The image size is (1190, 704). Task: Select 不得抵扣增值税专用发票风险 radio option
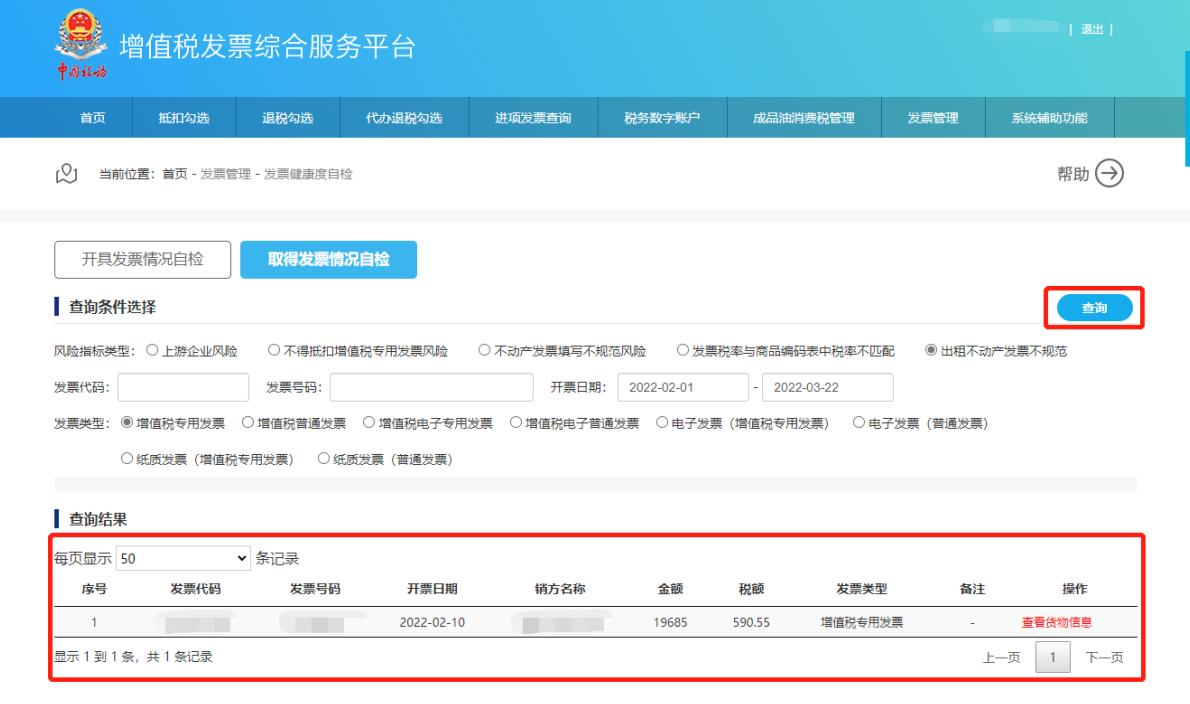tap(275, 351)
